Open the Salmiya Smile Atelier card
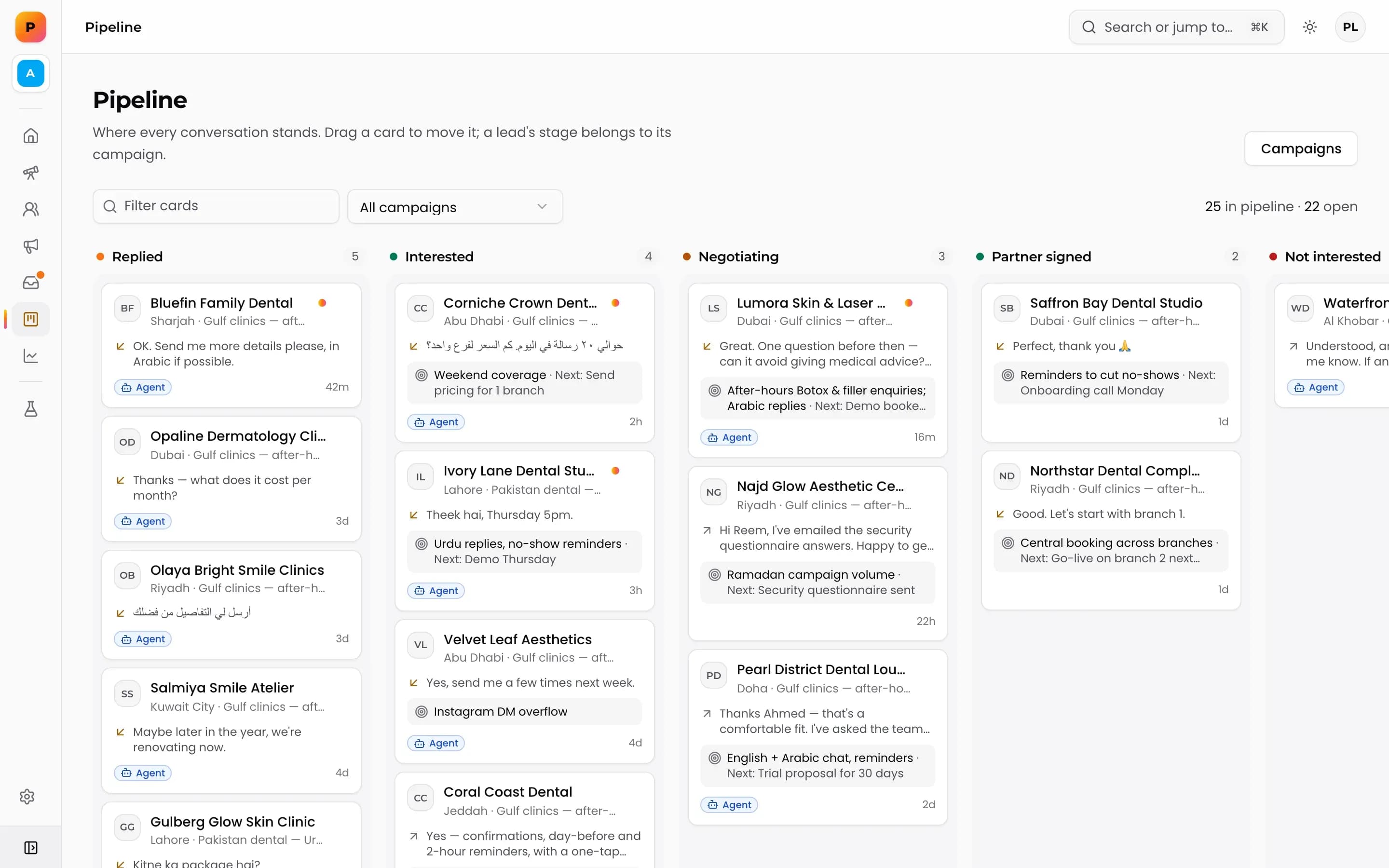Screen dimensions: 1389x868 231,730
